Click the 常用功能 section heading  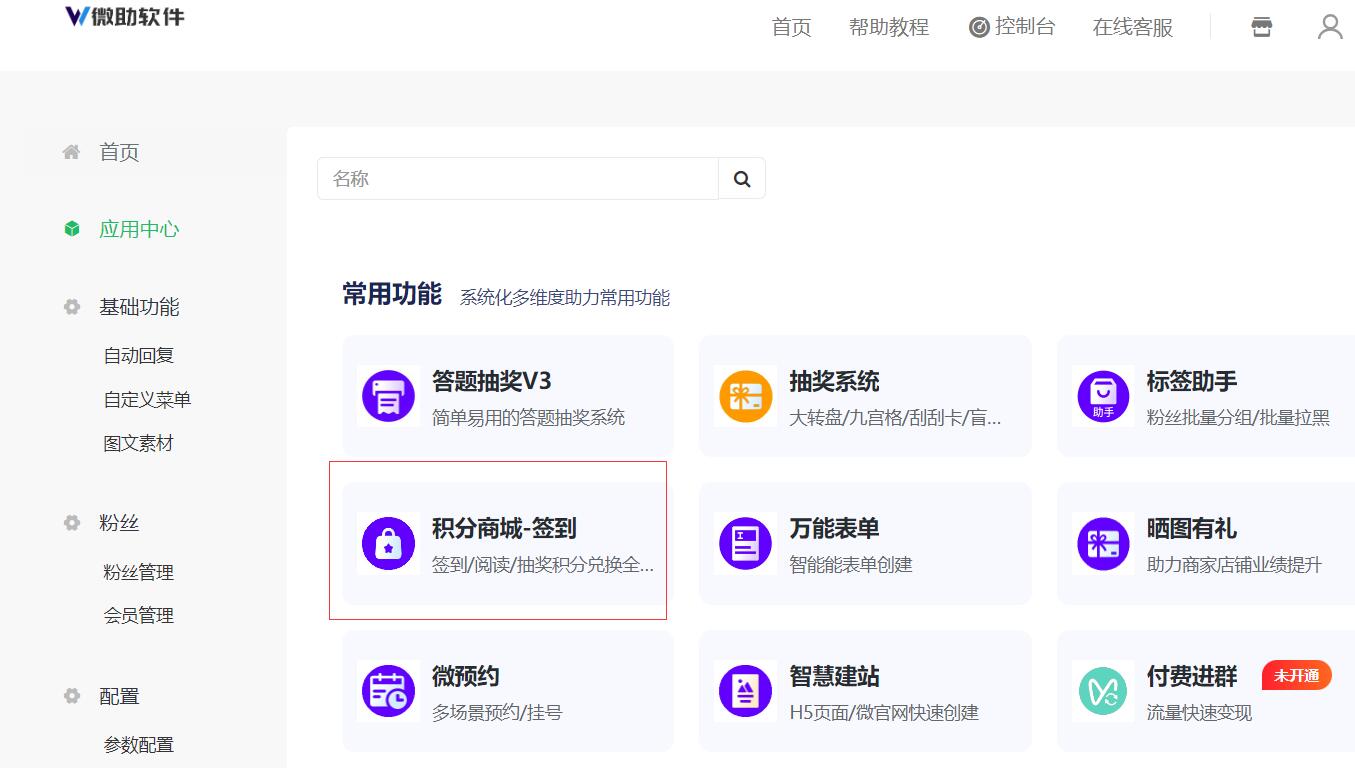392,293
